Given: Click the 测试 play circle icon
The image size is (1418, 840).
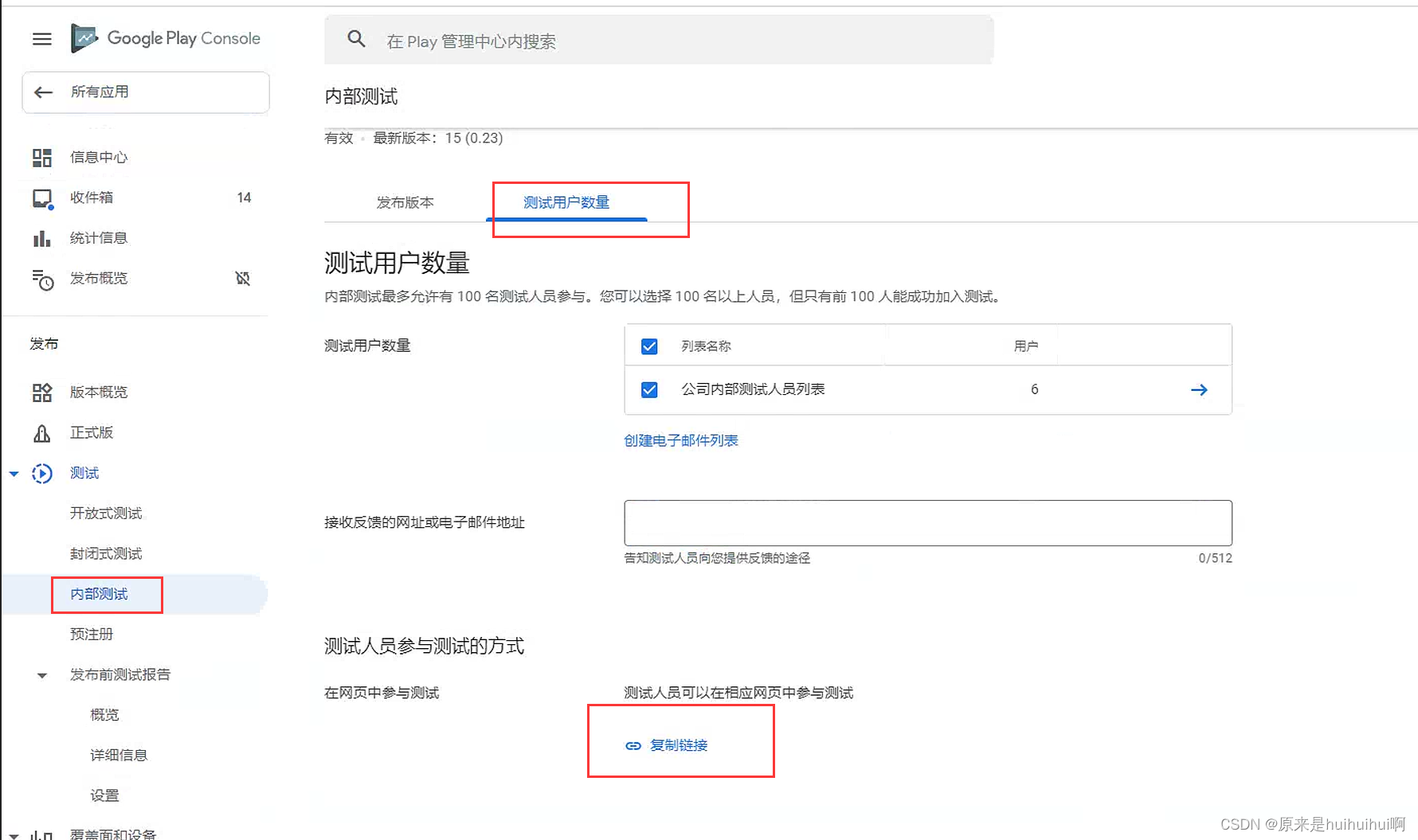Looking at the screenshot, I should point(41,474).
